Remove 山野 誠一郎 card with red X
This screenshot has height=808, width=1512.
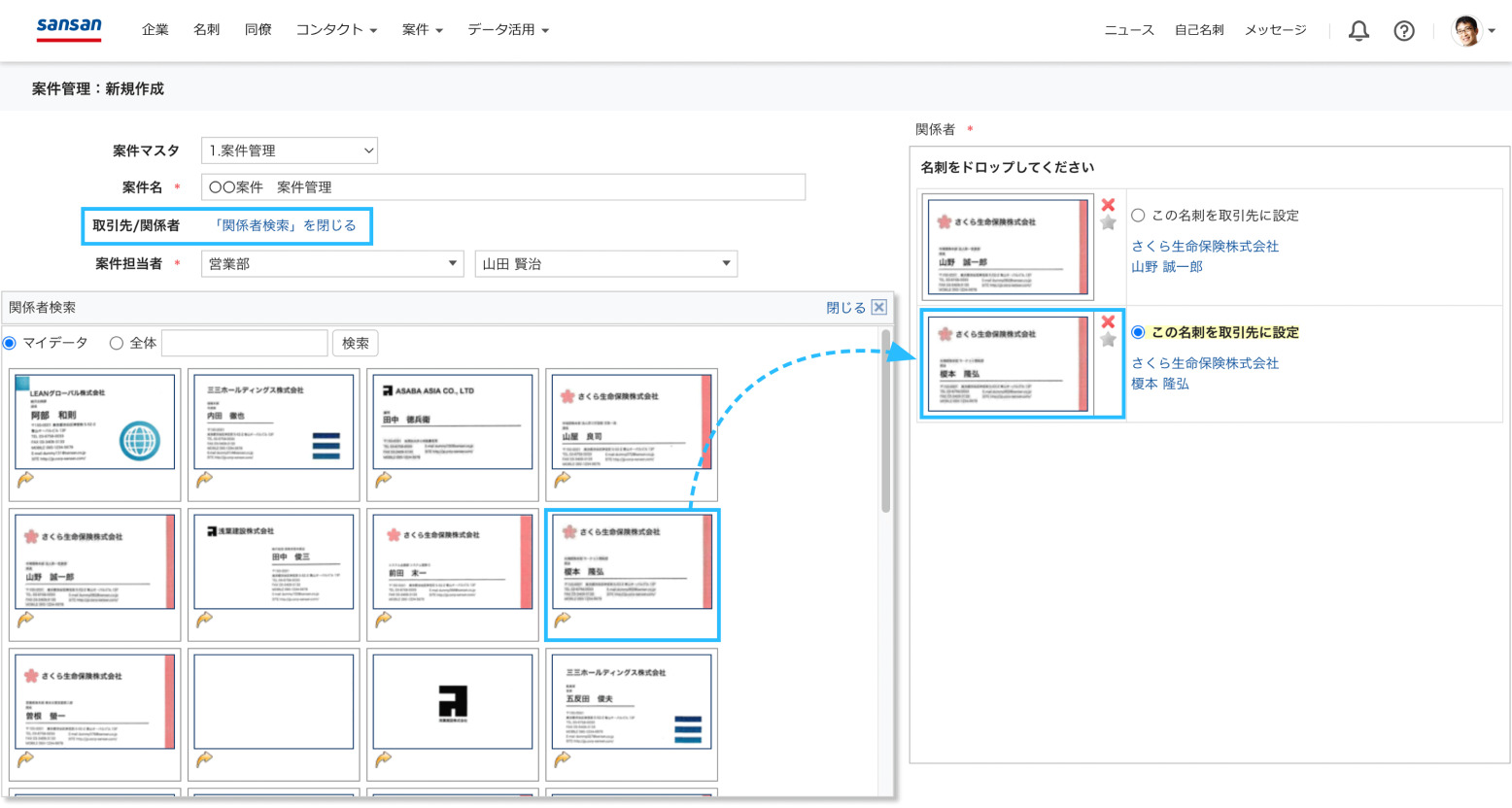pos(1108,205)
